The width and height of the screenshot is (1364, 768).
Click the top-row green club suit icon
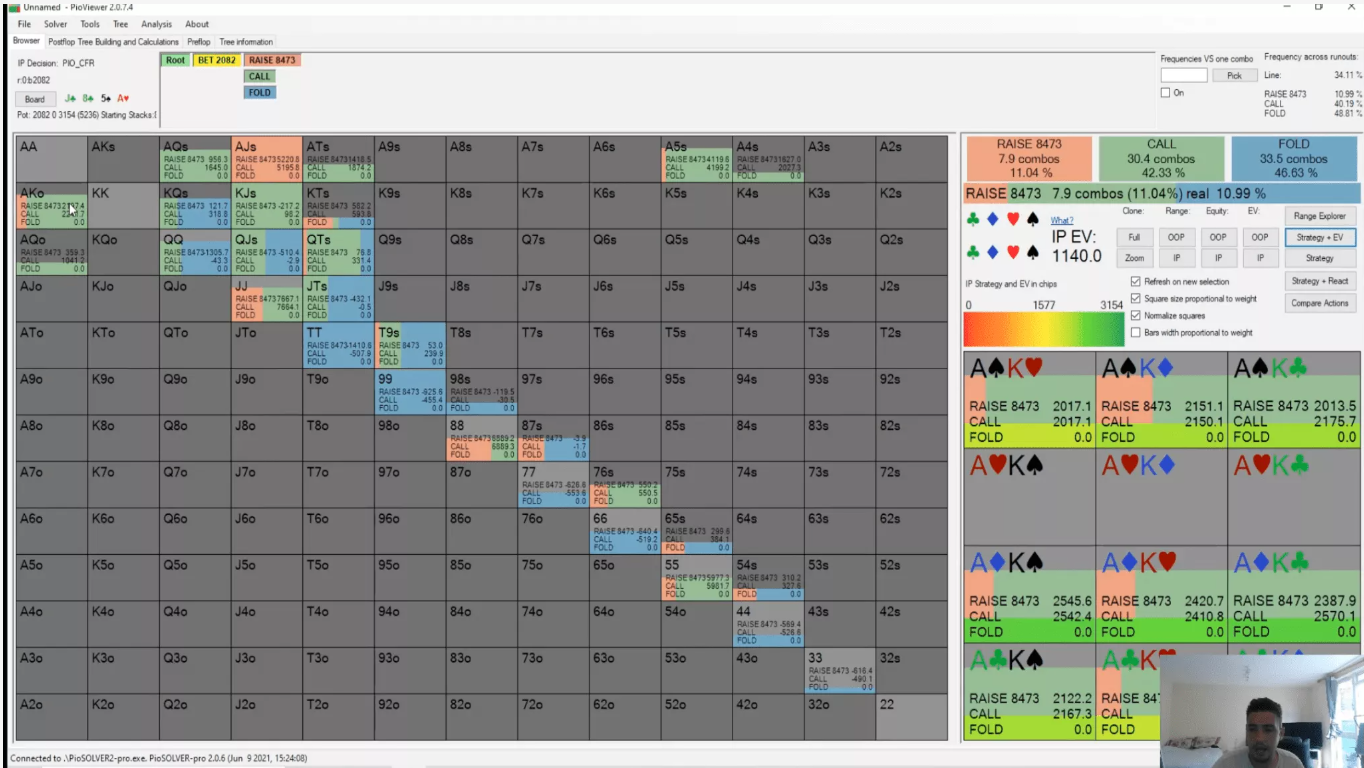tap(972, 220)
